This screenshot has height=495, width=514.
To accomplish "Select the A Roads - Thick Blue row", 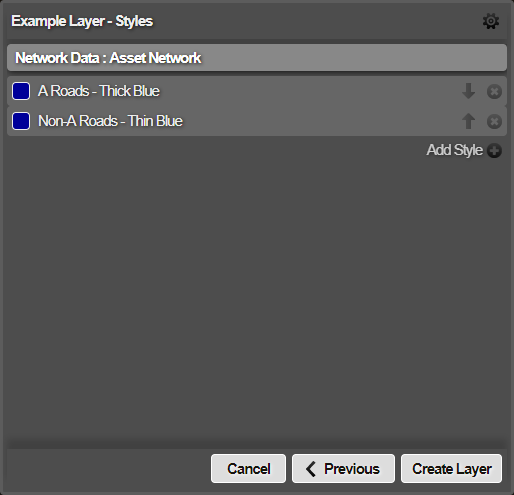I will coord(257,91).
